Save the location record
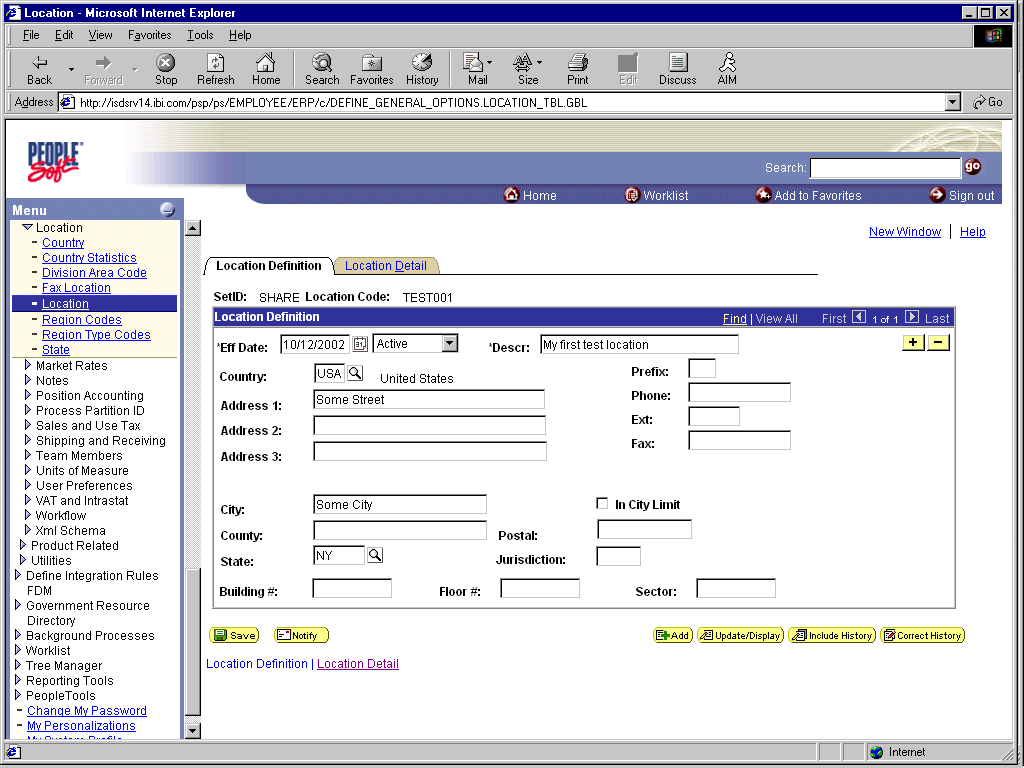Screen dimensions: 1024x768 (234, 634)
